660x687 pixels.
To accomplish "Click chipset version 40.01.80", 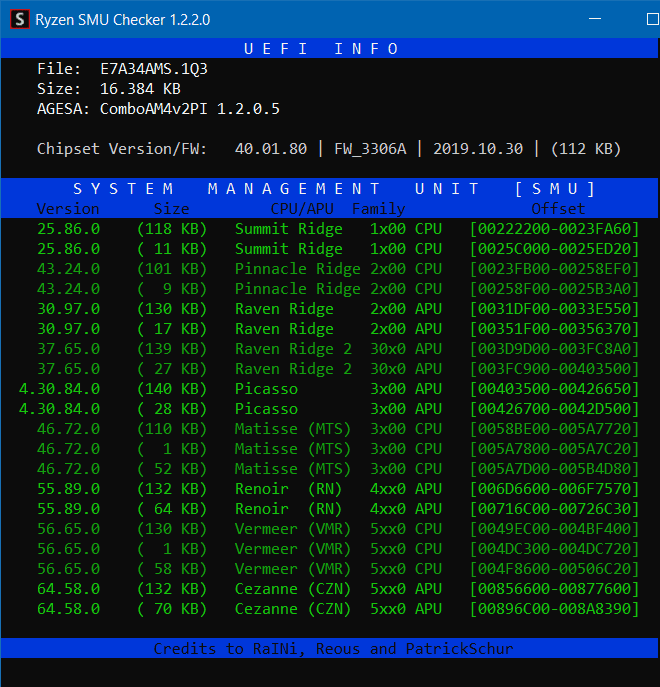I will click(271, 149).
